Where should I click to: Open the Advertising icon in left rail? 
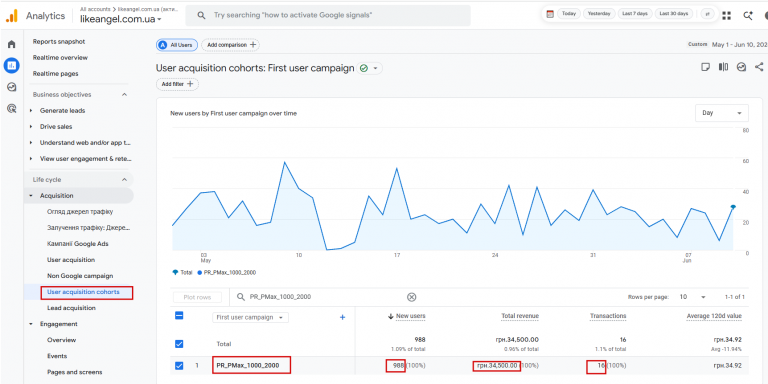click(x=12, y=108)
